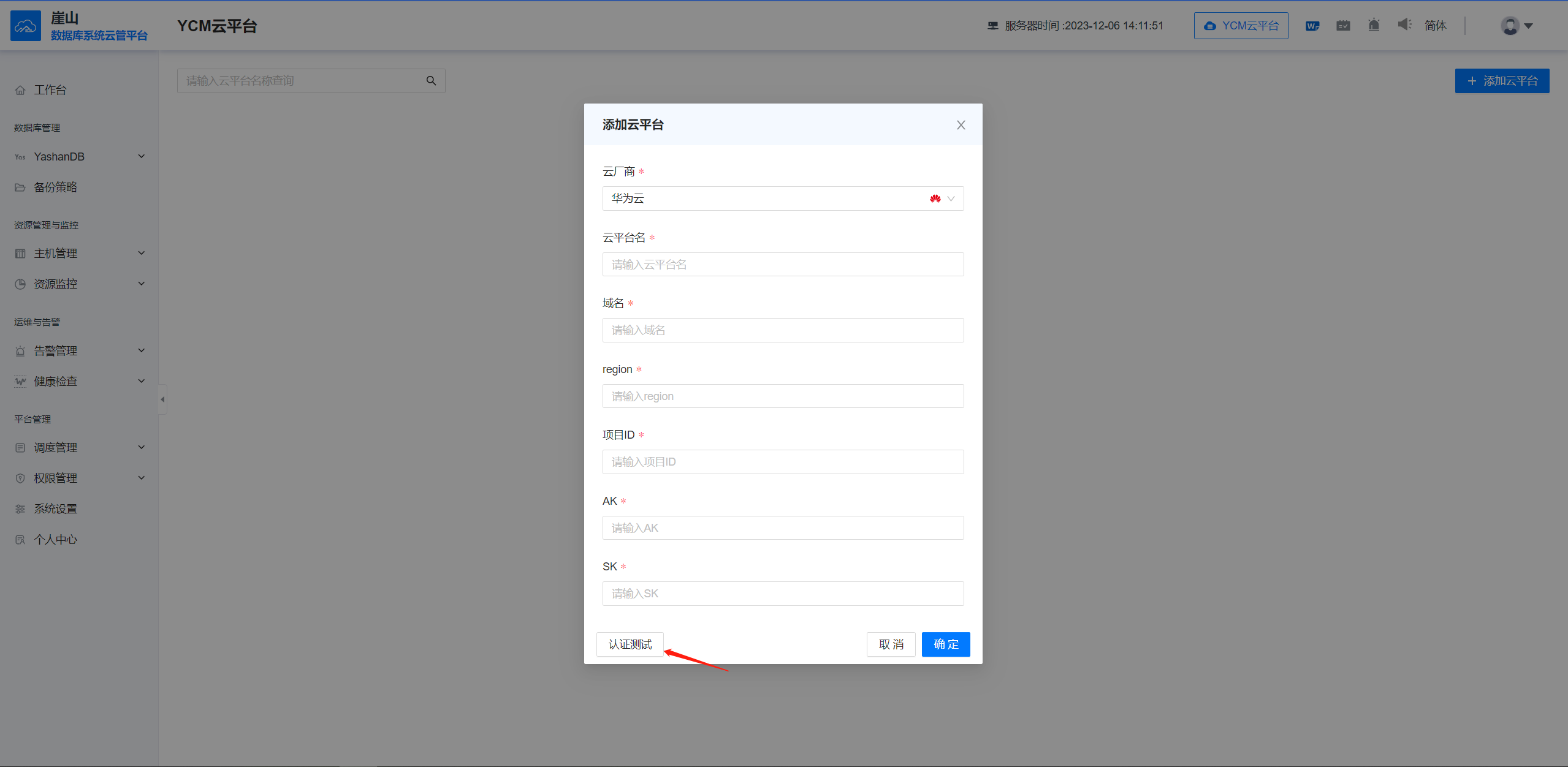The image size is (1568, 767).
Task: Click the alarm bell icon in header
Action: tap(1374, 25)
